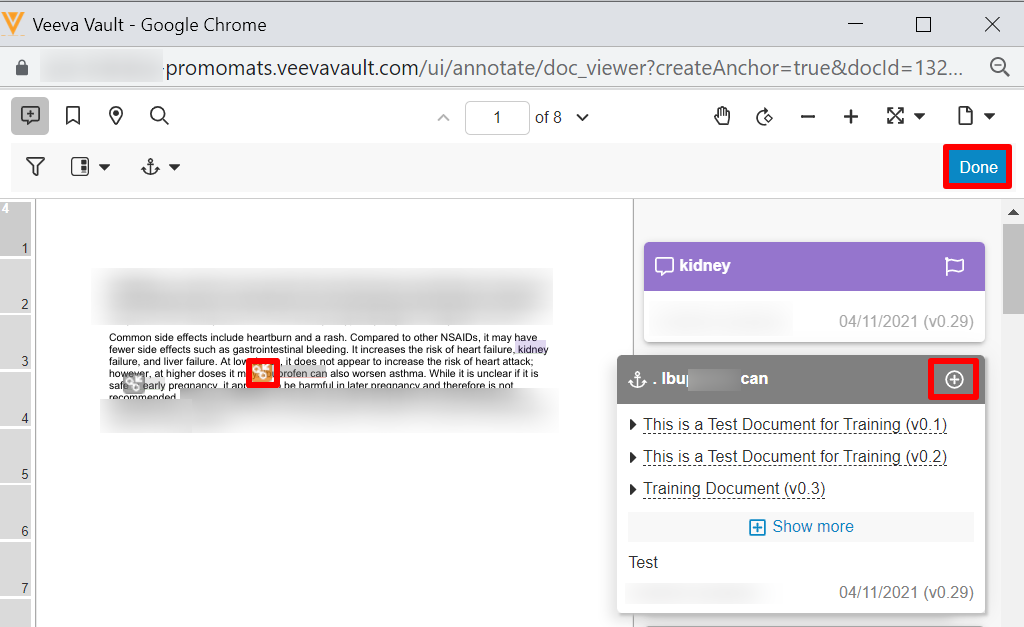1024x627 pixels.
Task: Open the page list dropdown chevron
Action: pos(583,118)
